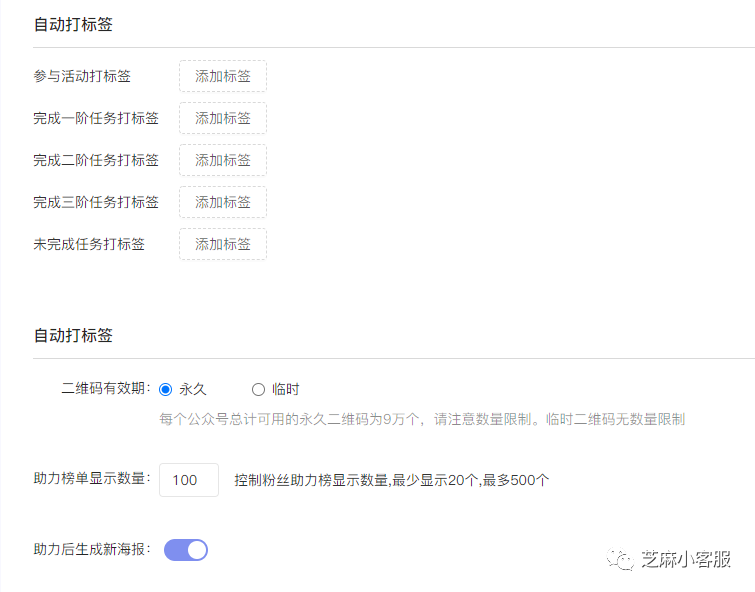Add tag for 参与活动打标签
This screenshot has width=755, height=592.
tap(223, 76)
